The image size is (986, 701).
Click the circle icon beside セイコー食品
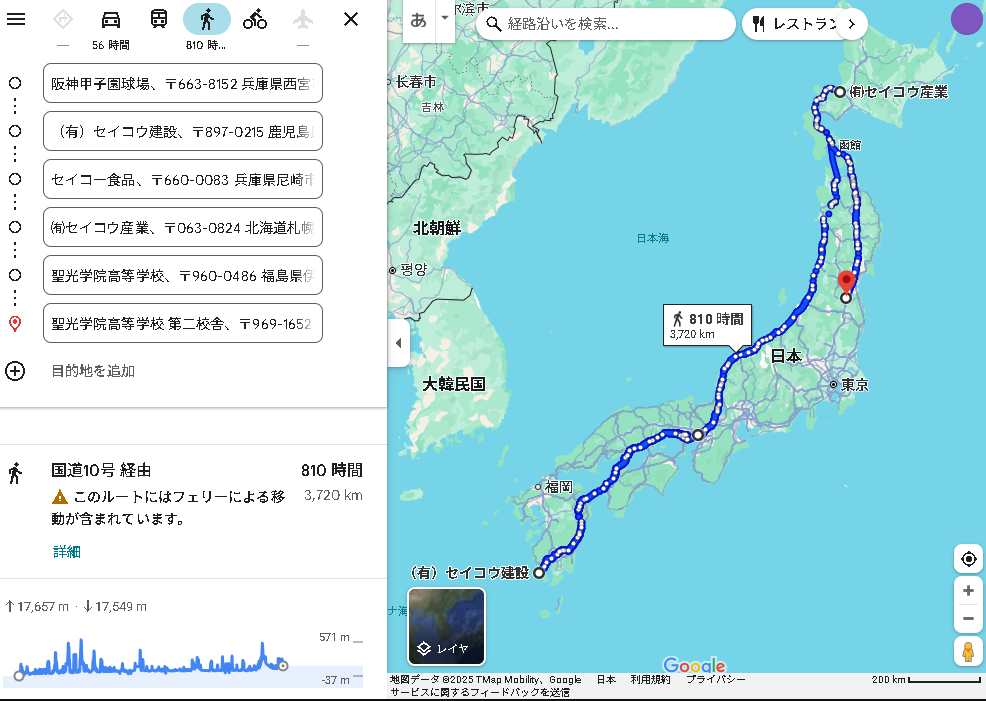(15, 179)
